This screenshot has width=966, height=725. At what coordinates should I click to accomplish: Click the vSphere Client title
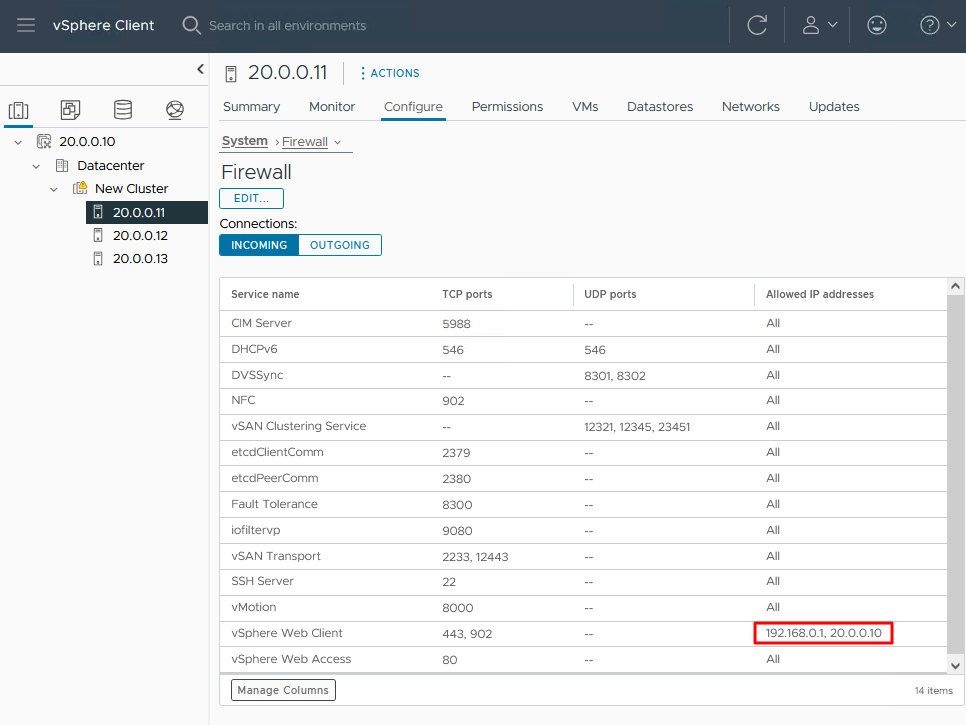104,25
